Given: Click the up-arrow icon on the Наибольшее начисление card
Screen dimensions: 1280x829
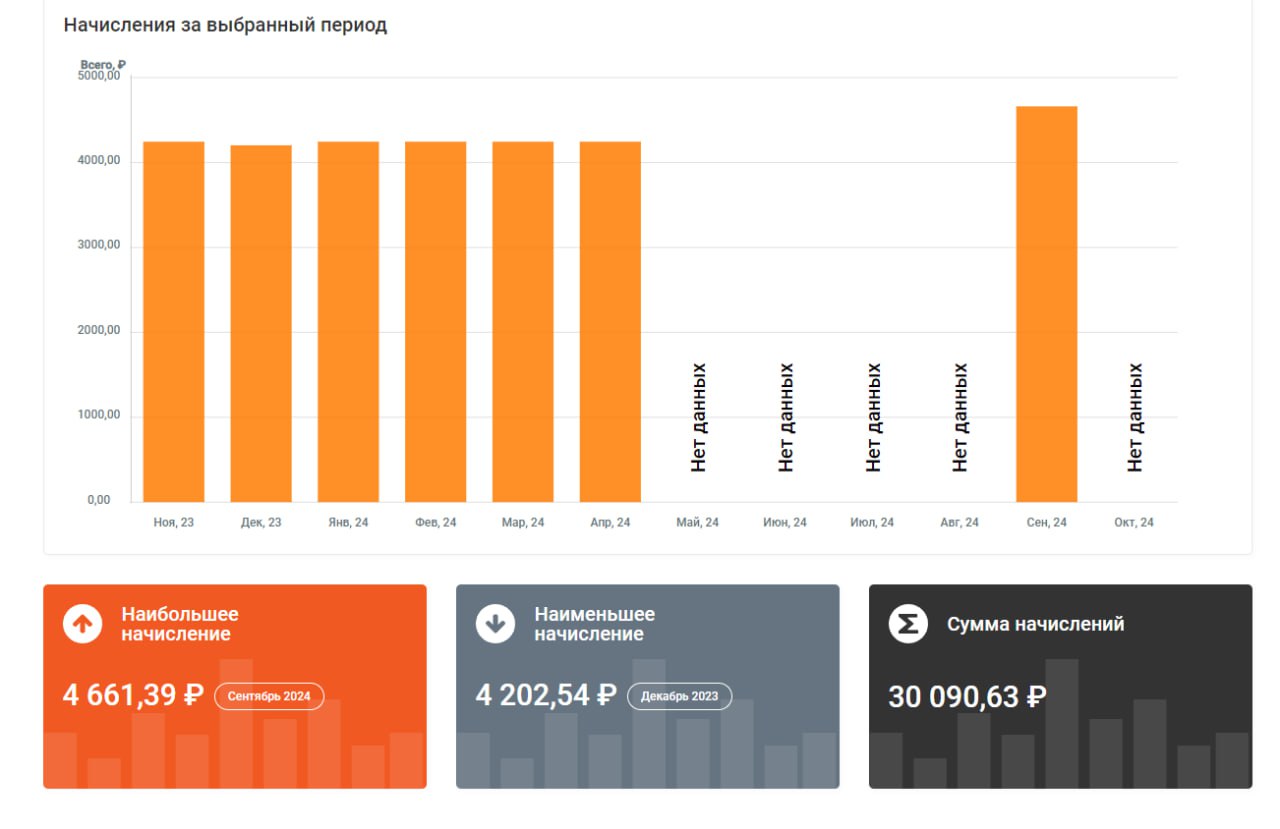Looking at the screenshot, I should coord(83,624).
